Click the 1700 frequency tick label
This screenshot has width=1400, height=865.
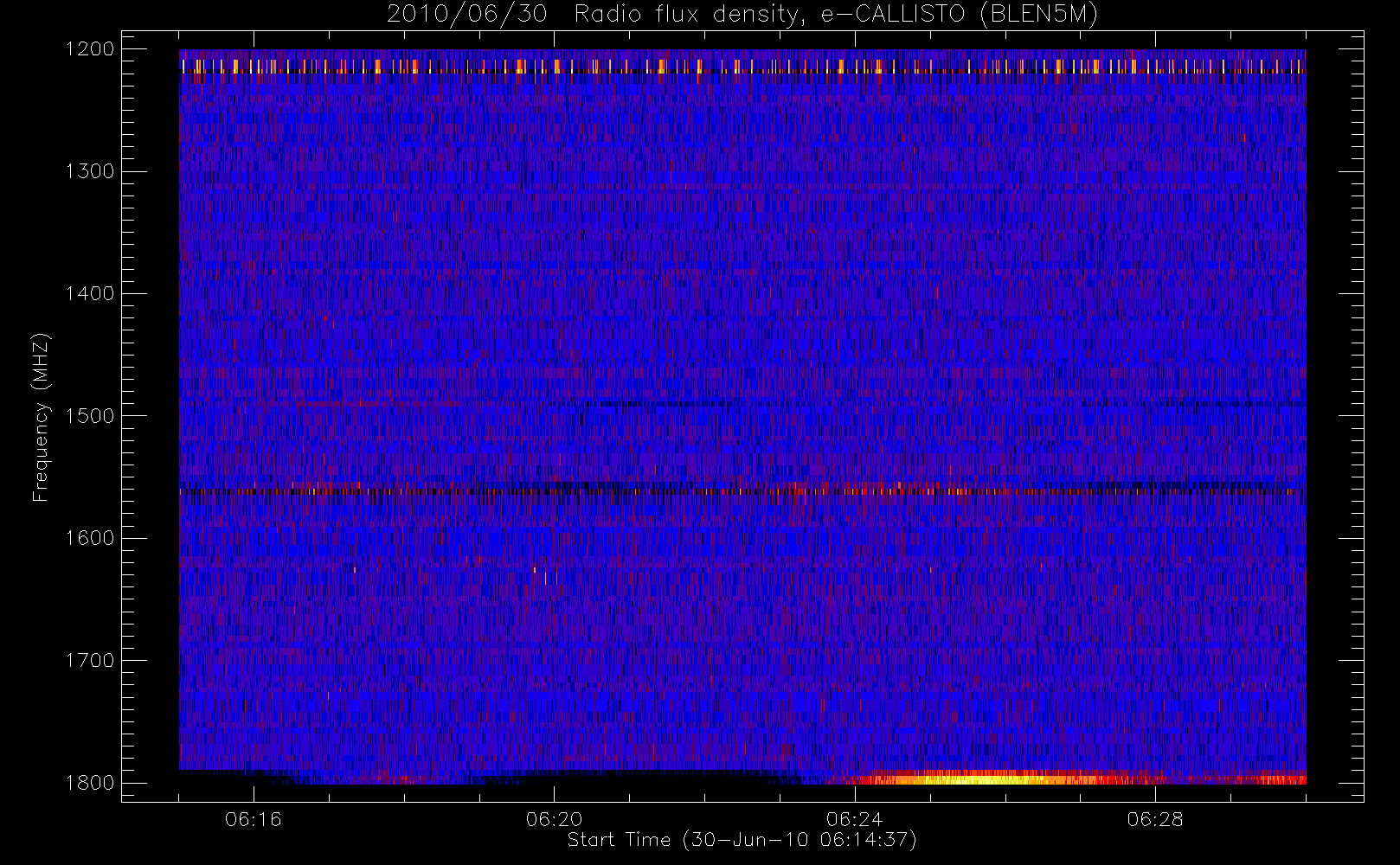[90, 660]
